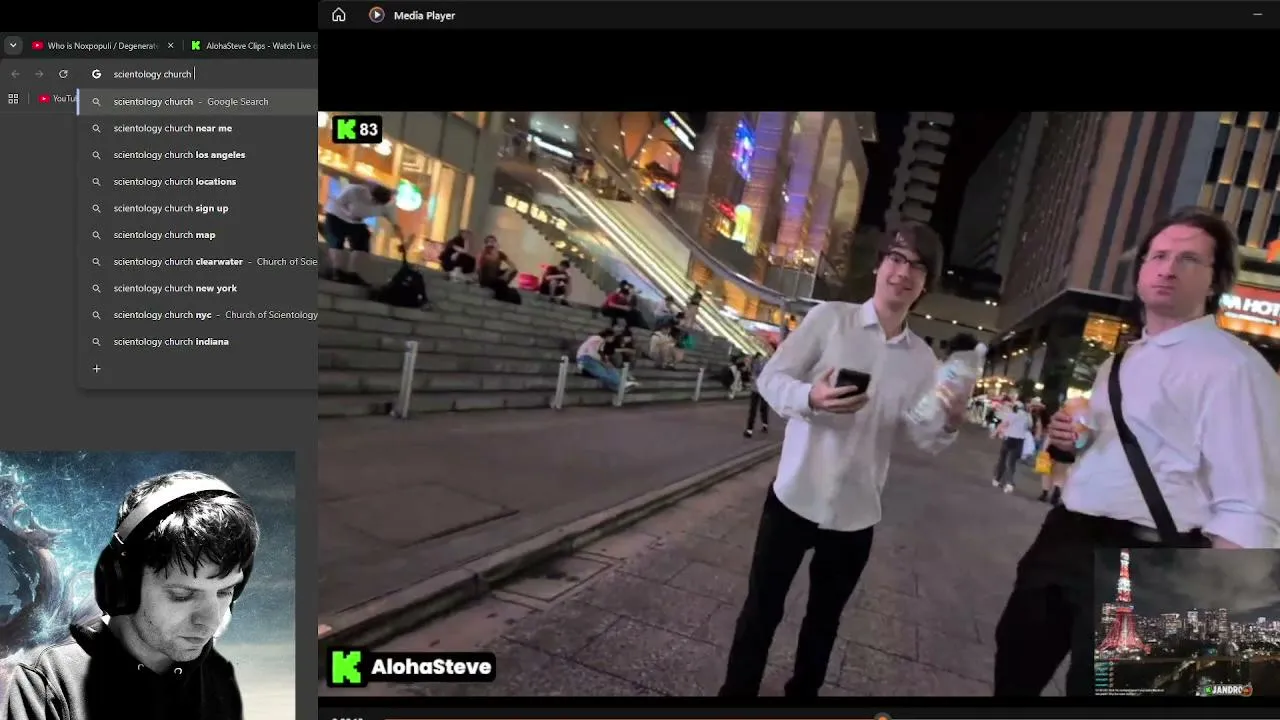Switch to the Who is Noxpopuli tab
This screenshot has height=720, width=1280.
(x=103, y=45)
